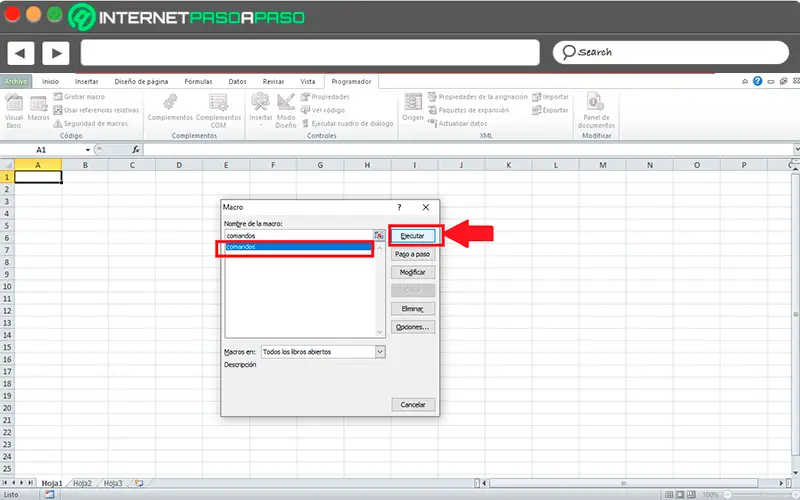Image resolution: width=800 pixels, height=500 pixels.
Task: Open Opciones... in Macro dialog
Action: tap(413, 327)
